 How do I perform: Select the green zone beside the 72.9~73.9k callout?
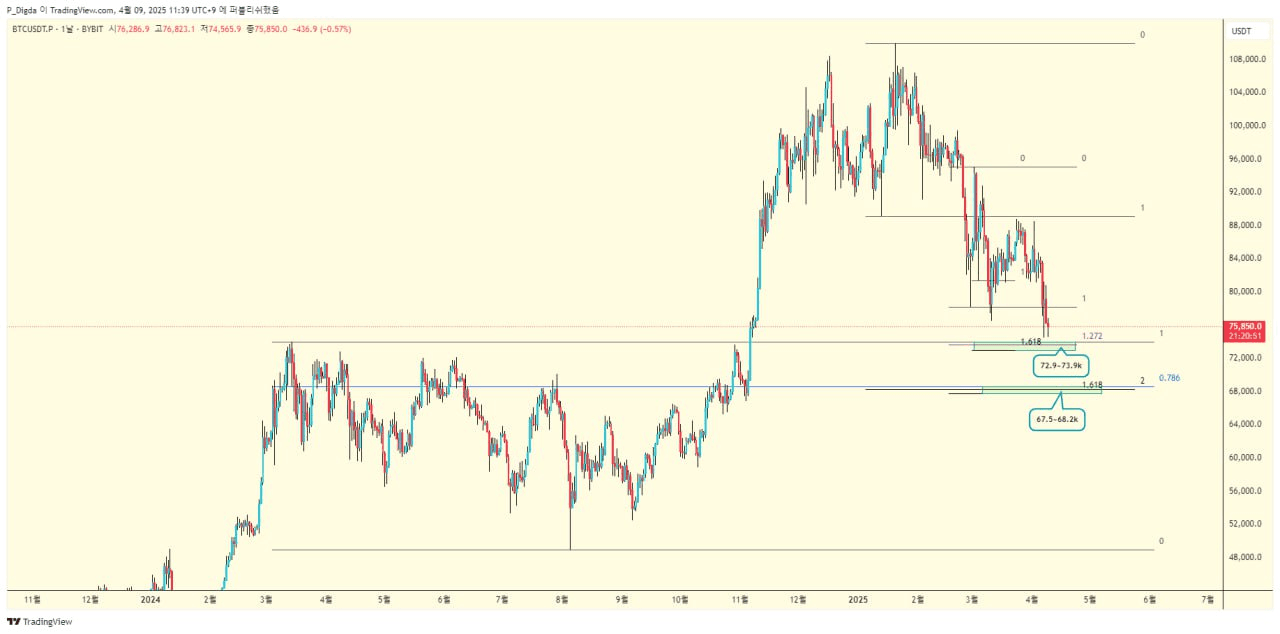pyautogui.click(x=1024, y=346)
